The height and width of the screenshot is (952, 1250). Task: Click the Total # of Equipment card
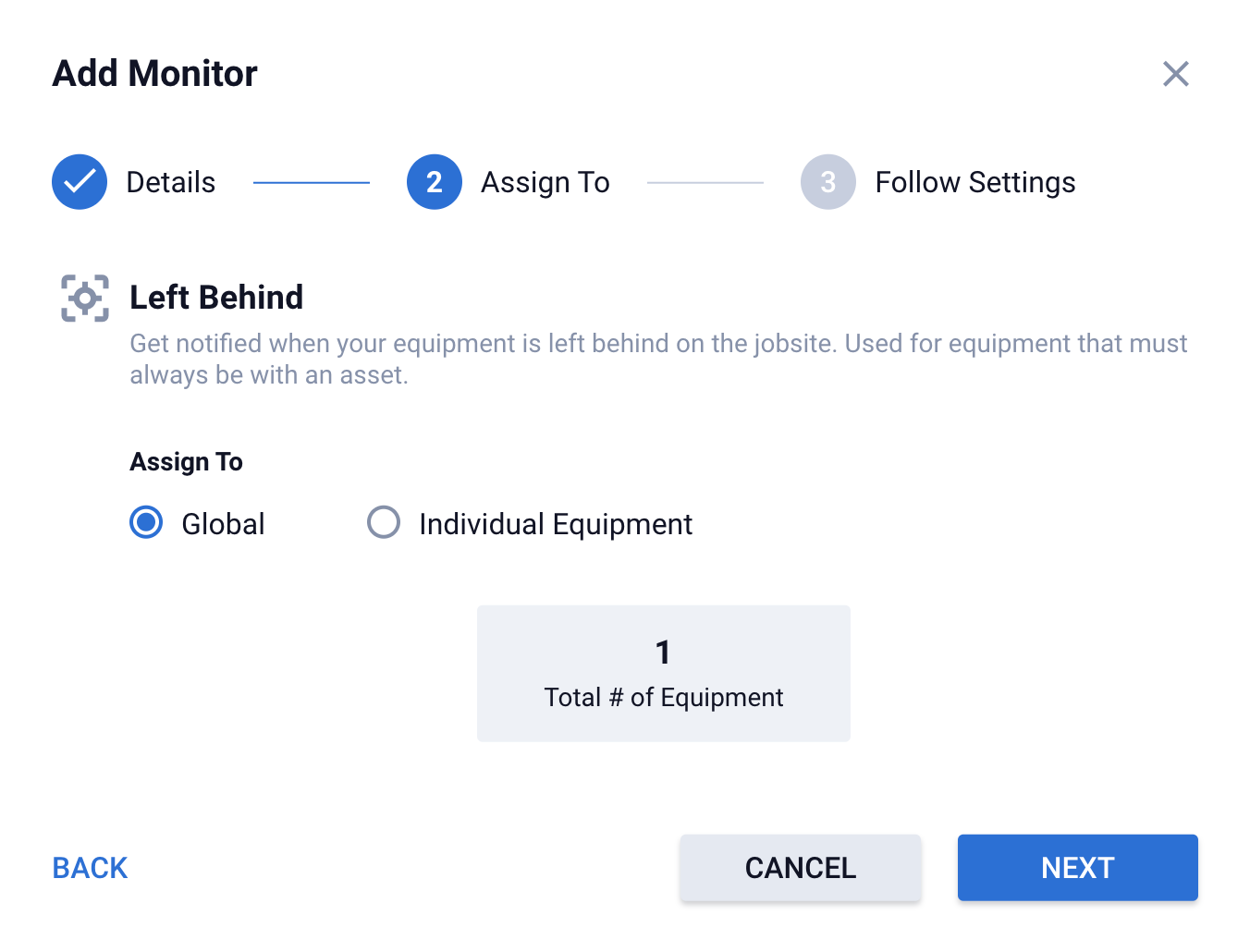663,673
